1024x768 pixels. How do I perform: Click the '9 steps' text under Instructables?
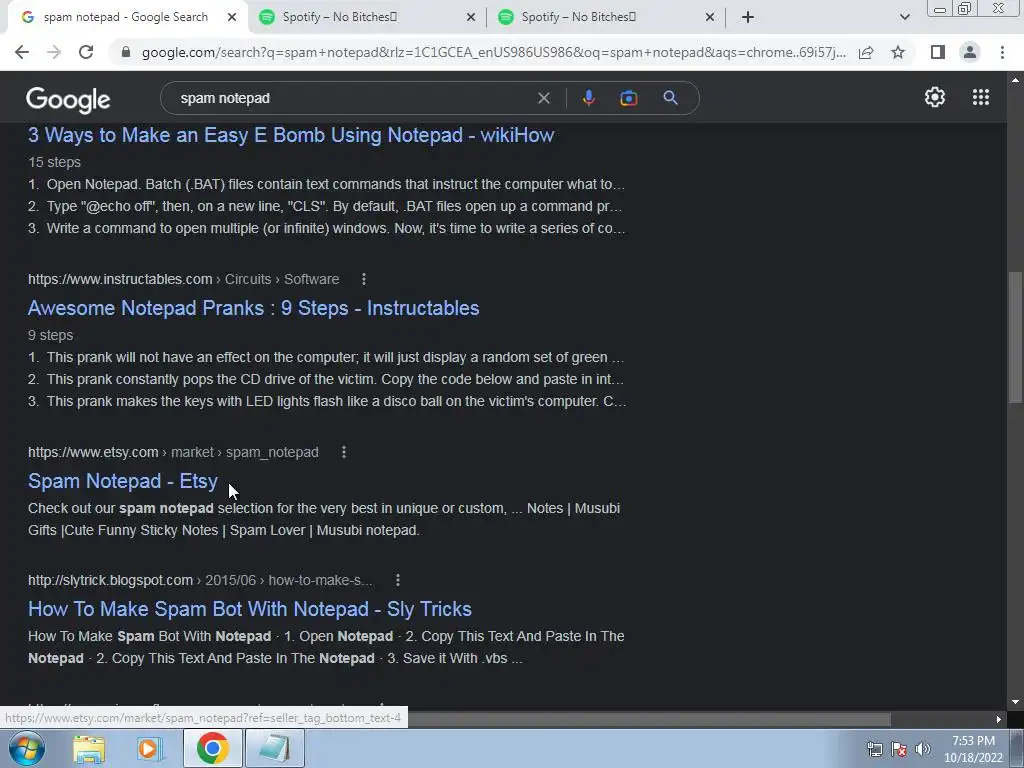click(x=50, y=335)
